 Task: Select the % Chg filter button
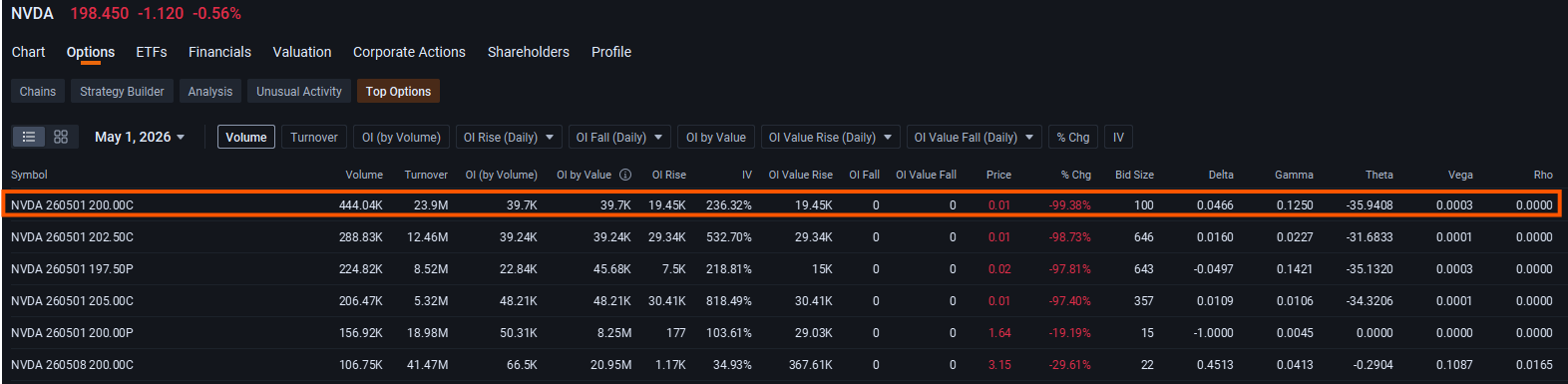coord(1073,137)
